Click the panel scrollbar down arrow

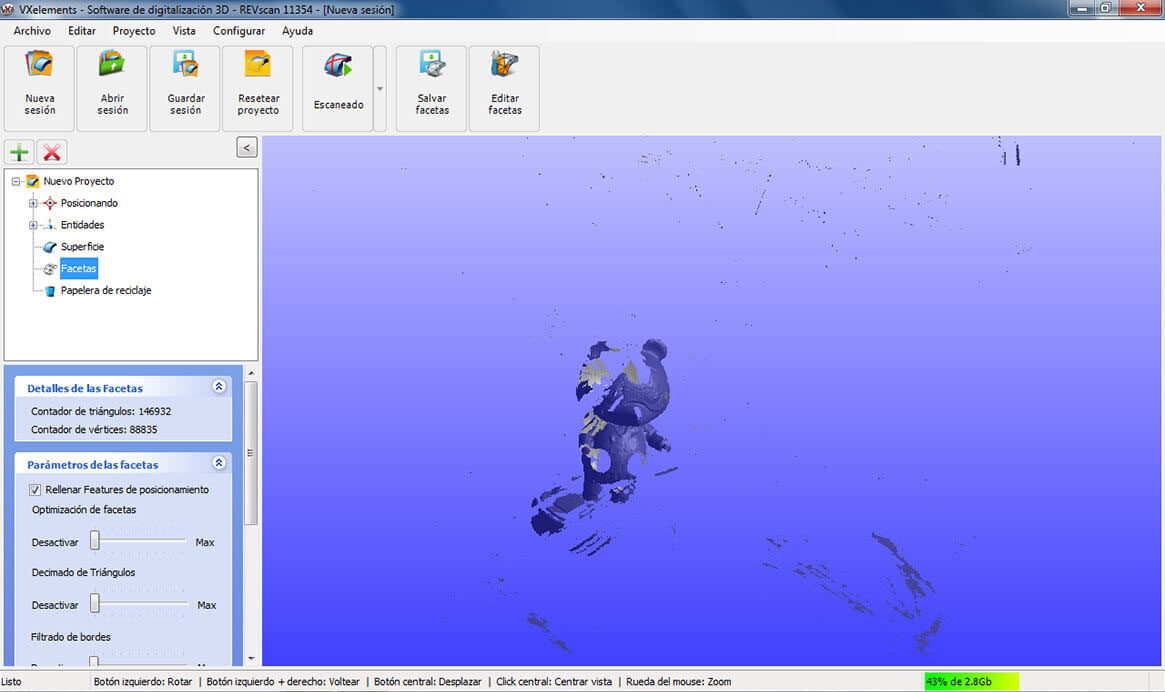point(251,659)
